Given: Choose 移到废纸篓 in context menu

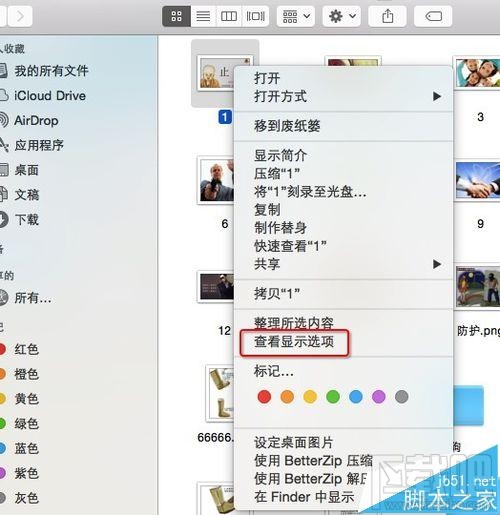Looking at the screenshot, I should [343, 126].
